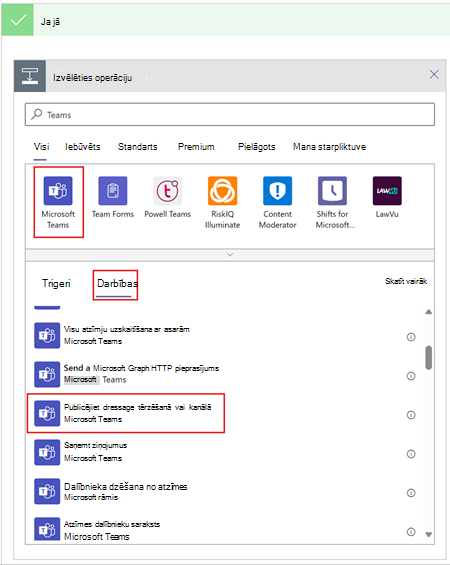
Task: Close the Izvēlēties operāciju panel
Action: pyautogui.click(x=434, y=75)
